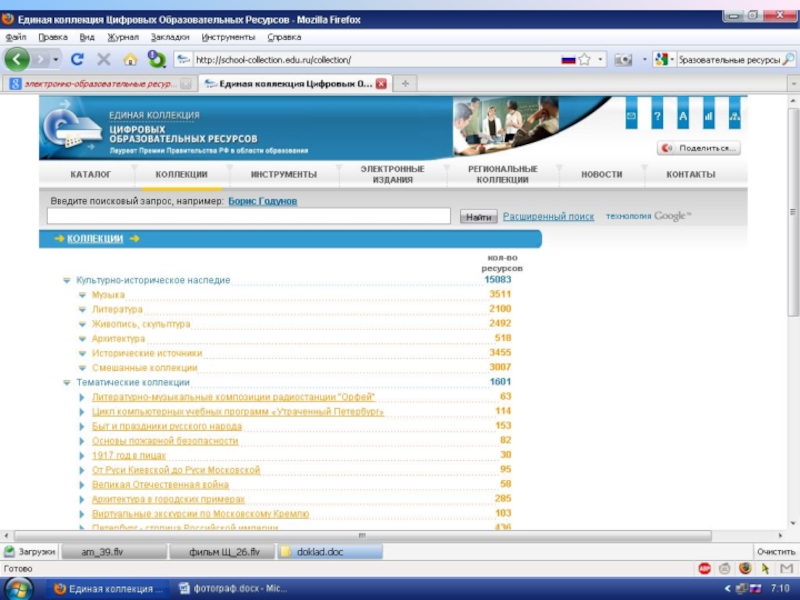The height and width of the screenshot is (600, 800).
Task: Collapse the Тематические коллекции section
Action: point(67,383)
